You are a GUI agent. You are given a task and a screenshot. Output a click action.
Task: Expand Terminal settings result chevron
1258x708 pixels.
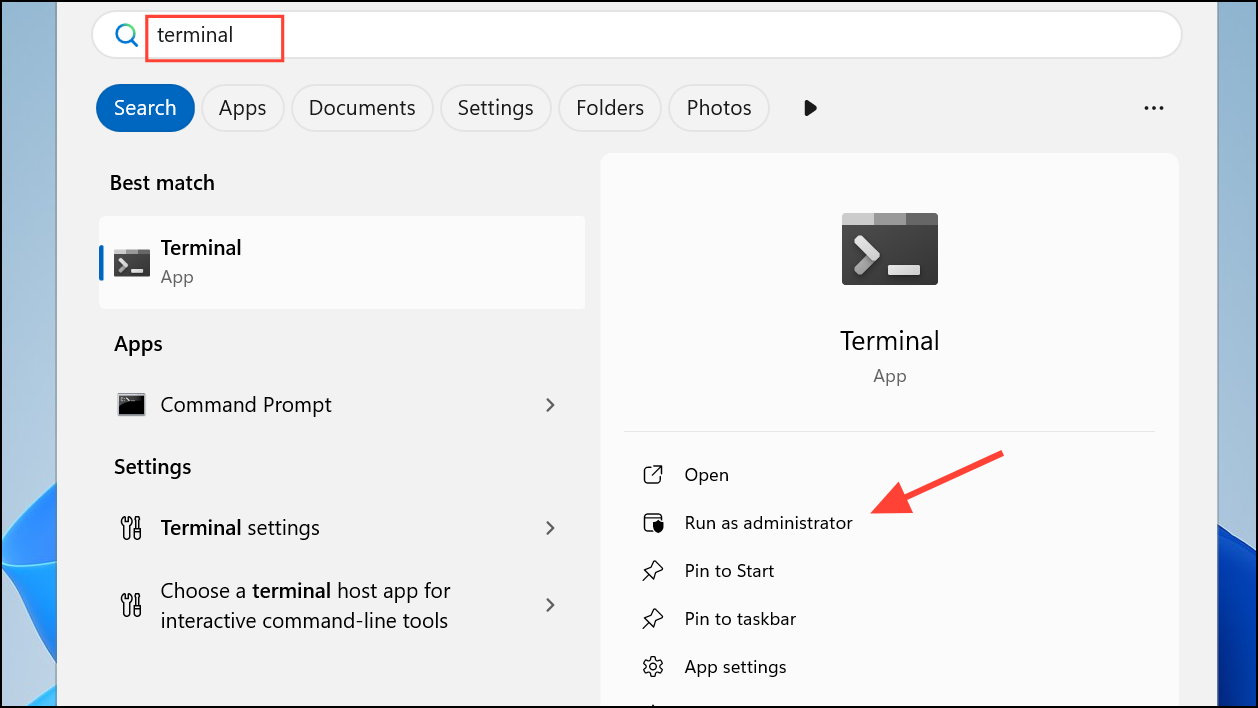tap(550, 528)
